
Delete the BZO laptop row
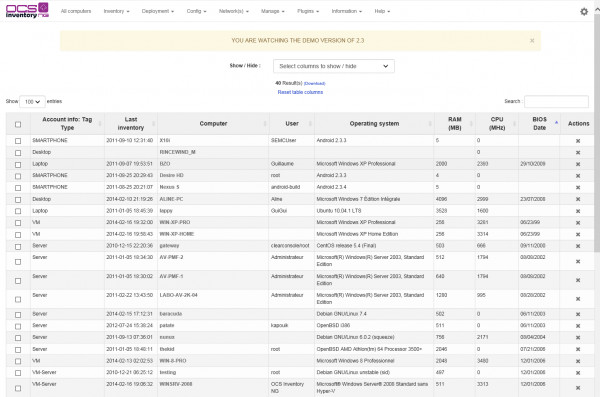click(578, 164)
